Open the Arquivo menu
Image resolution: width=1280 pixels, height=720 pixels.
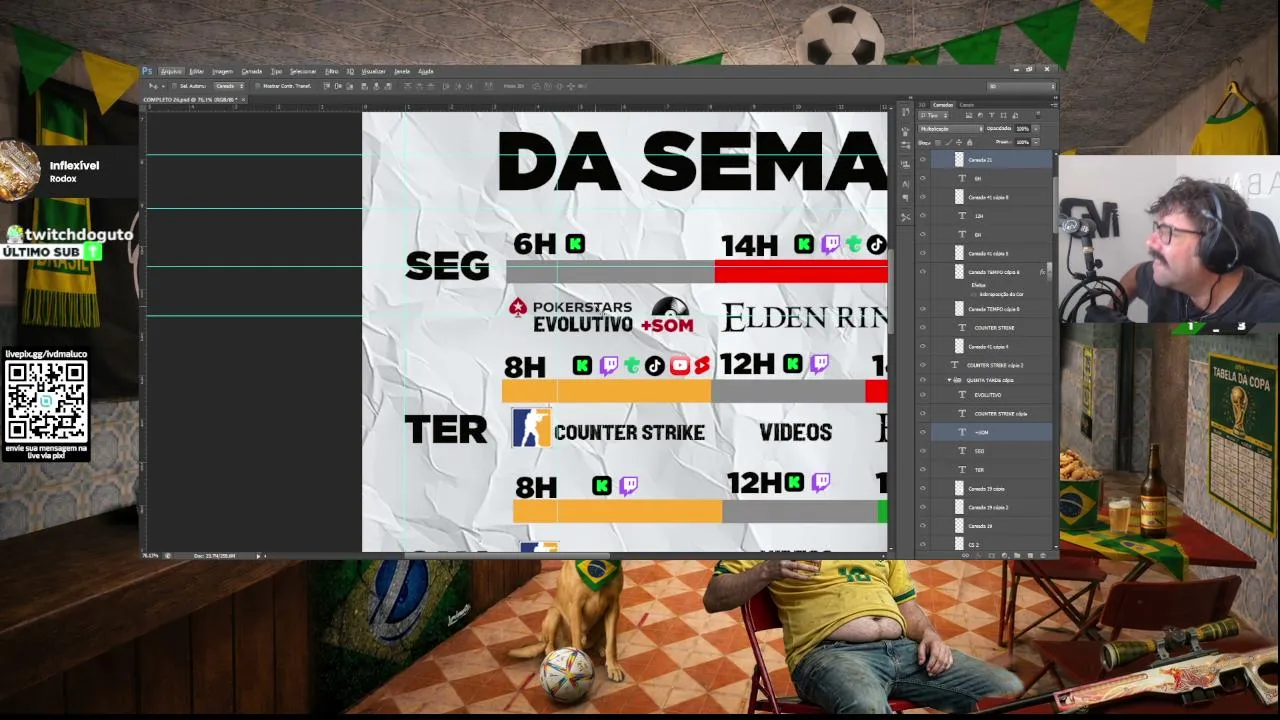click(x=171, y=71)
